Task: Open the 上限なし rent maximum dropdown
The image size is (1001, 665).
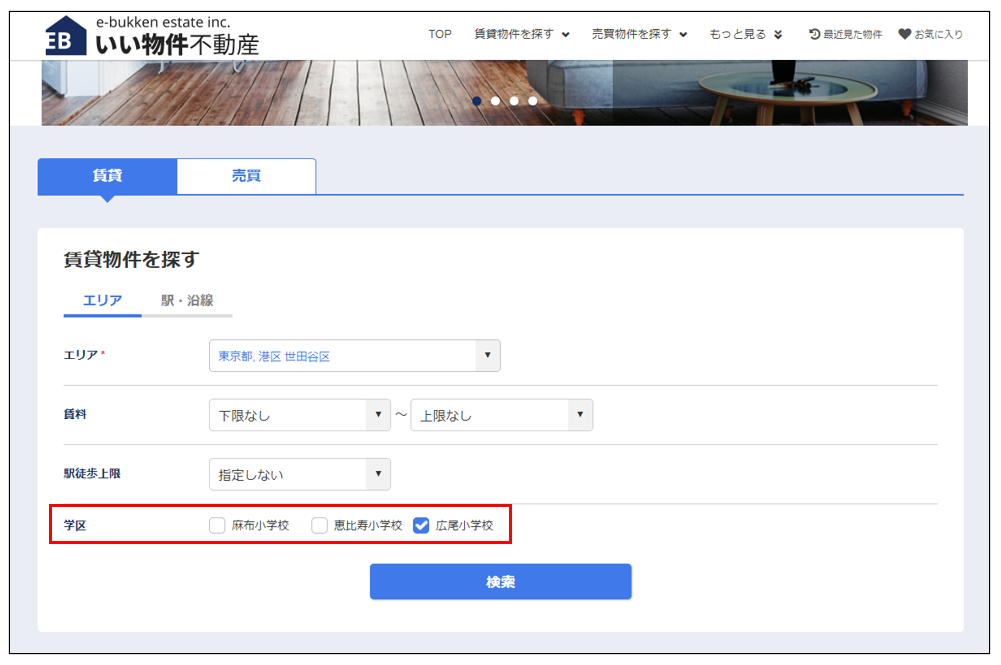Action: click(x=501, y=415)
